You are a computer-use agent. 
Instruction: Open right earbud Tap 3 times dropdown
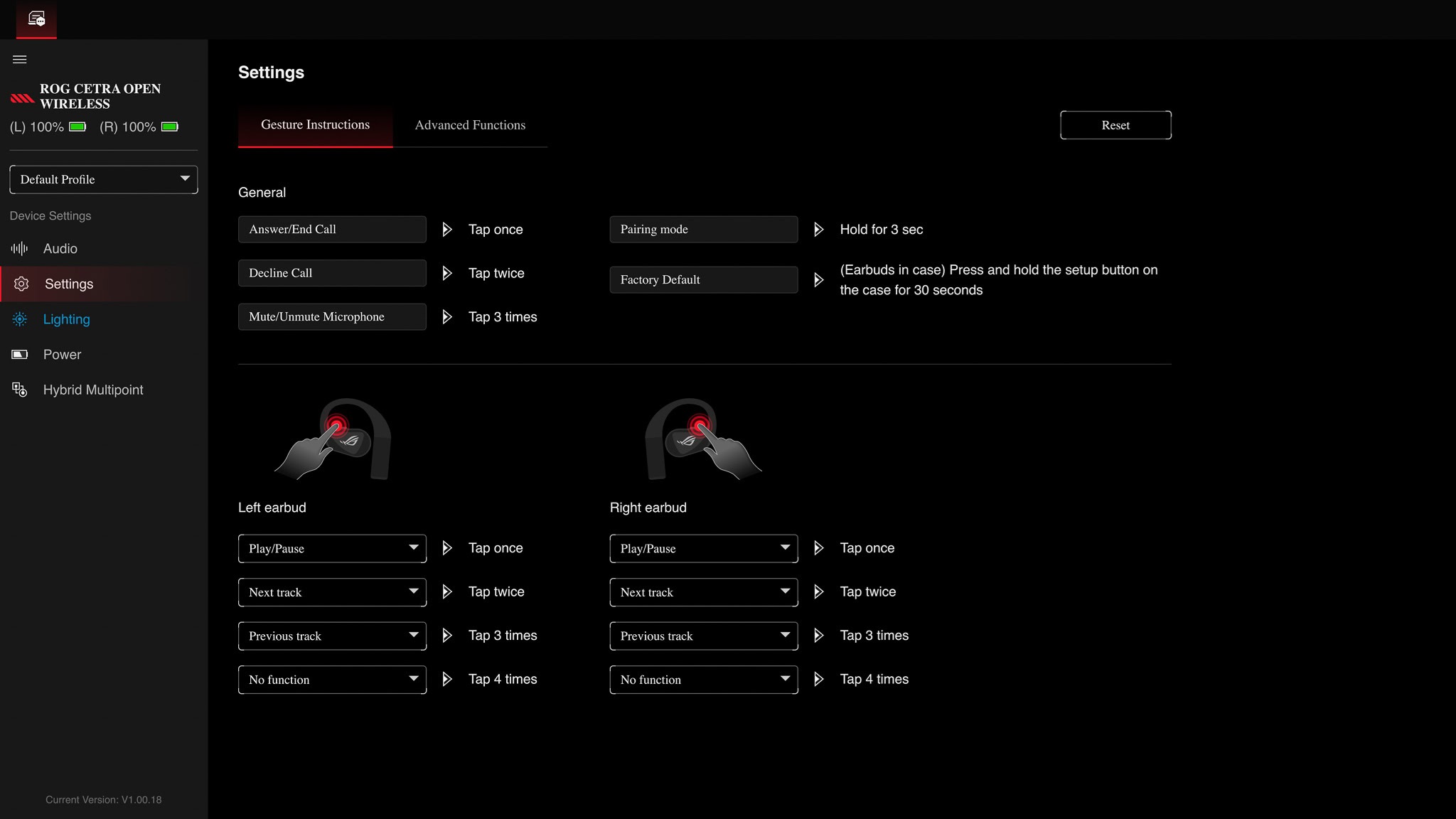point(704,636)
